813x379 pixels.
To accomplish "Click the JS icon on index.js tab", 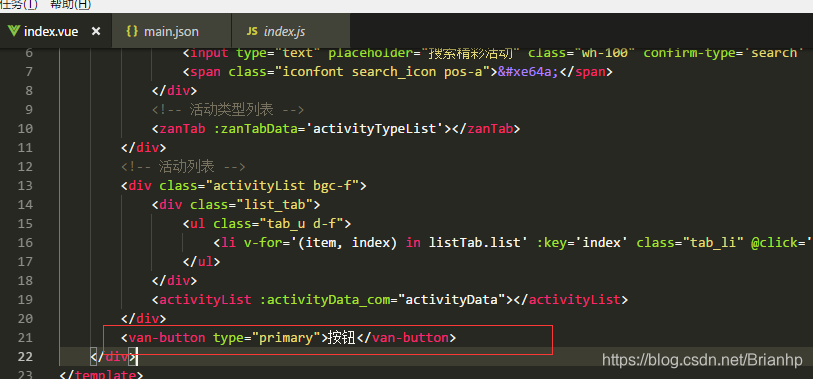I will click(x=252, y=31).
